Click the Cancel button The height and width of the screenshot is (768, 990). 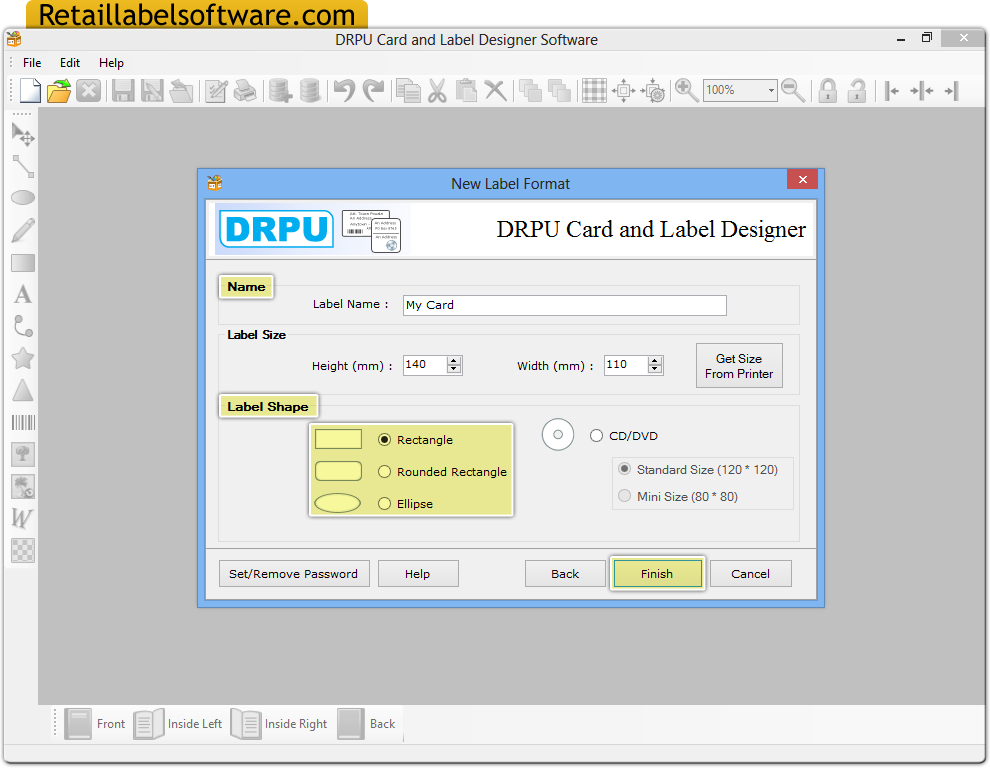[x=751, y=573]
